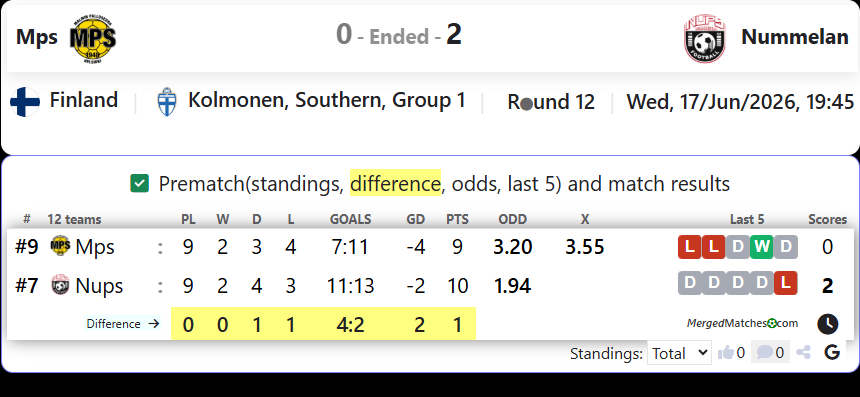This screenshot has width=860, height=397.
Task: Click the thumbs-up like icon
Action: [726, 353]
